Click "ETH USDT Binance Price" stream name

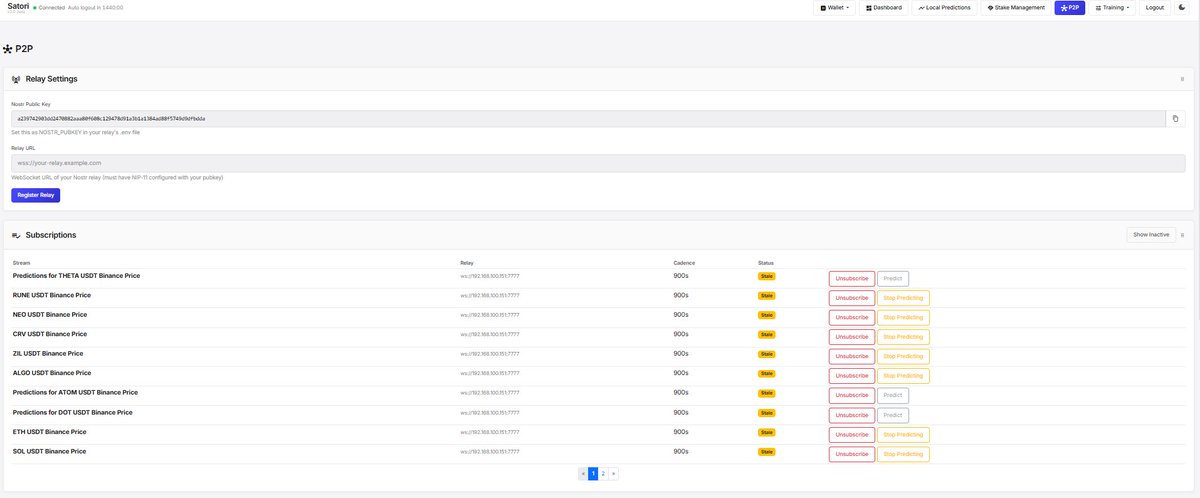point(49,432)
